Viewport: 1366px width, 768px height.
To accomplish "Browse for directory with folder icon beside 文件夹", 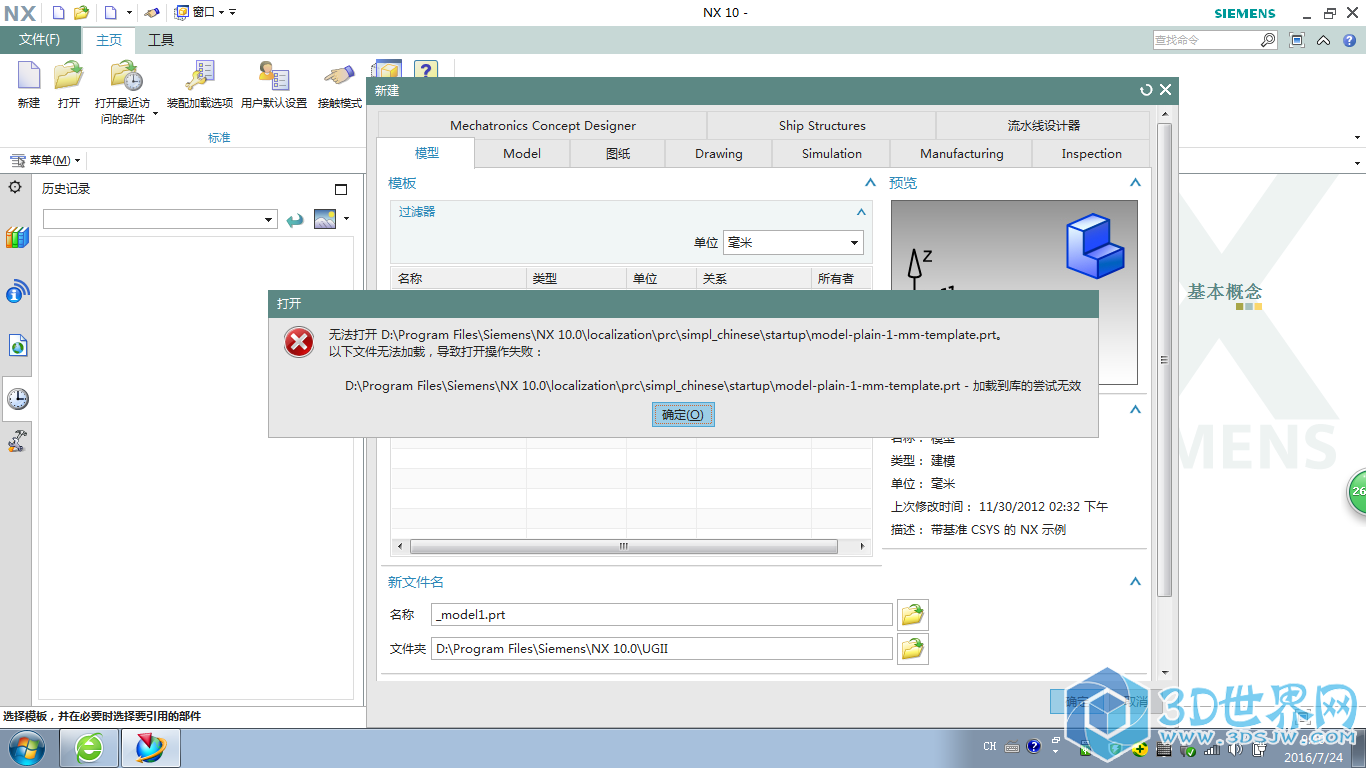I will 912,649.
